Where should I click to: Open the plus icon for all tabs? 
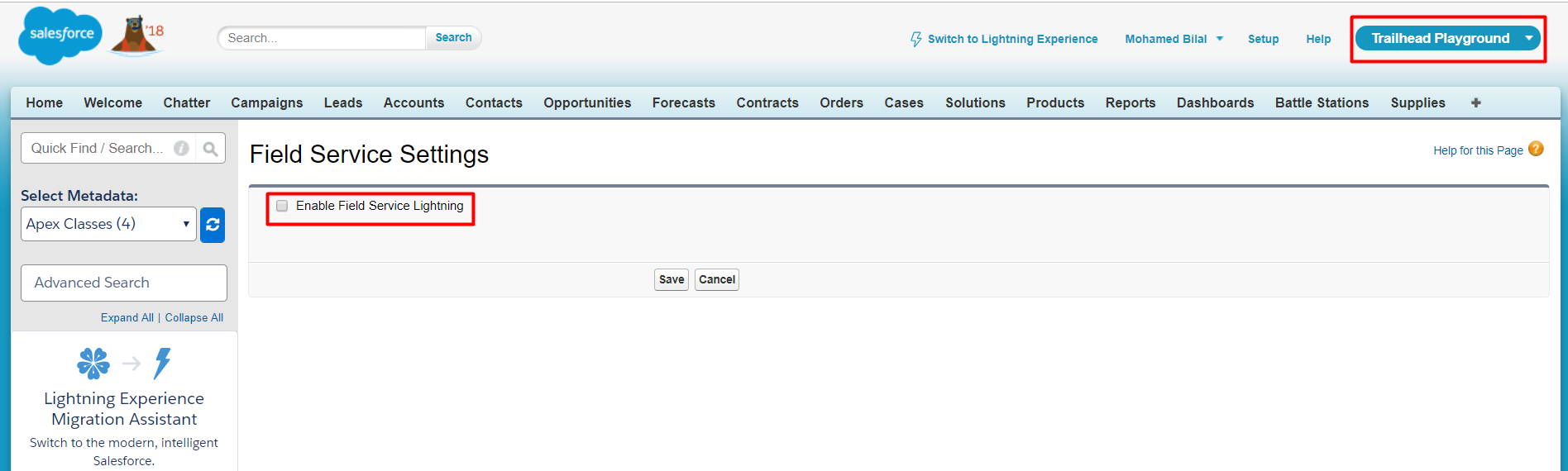pos(1476,102)
